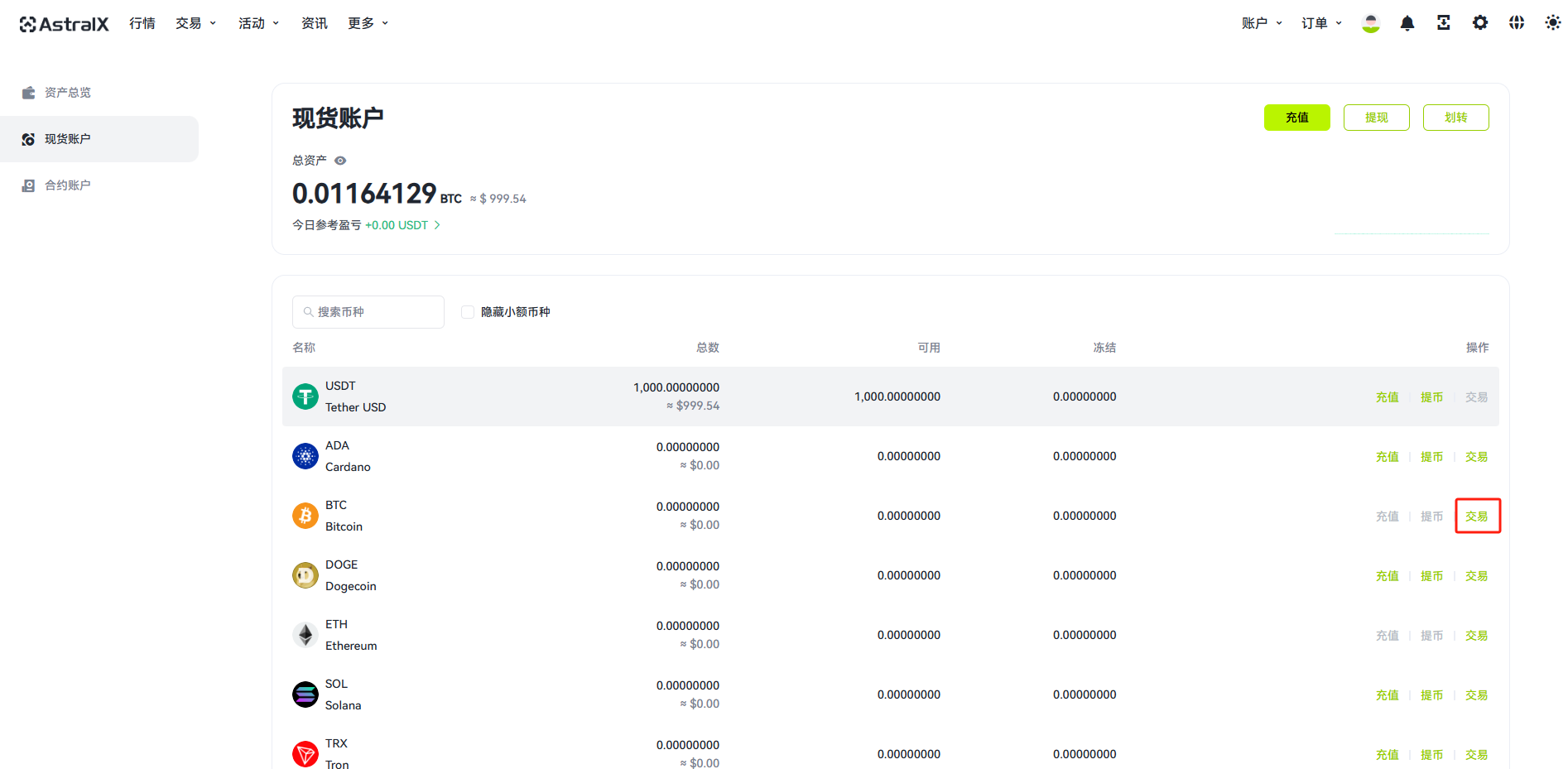Click 充值 in the SOL row
Image resolution: width=1568 pixels, height=769 pixels.
(1388, 695)
